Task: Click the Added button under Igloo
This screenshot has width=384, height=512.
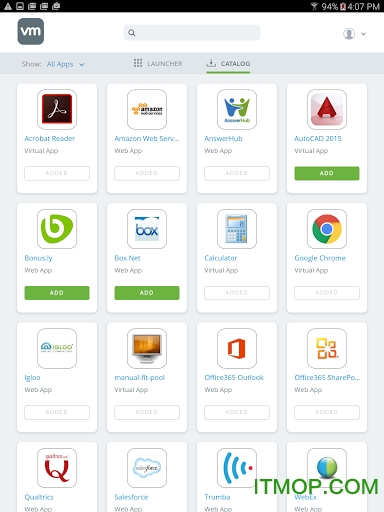Action: tap(57, 412)
